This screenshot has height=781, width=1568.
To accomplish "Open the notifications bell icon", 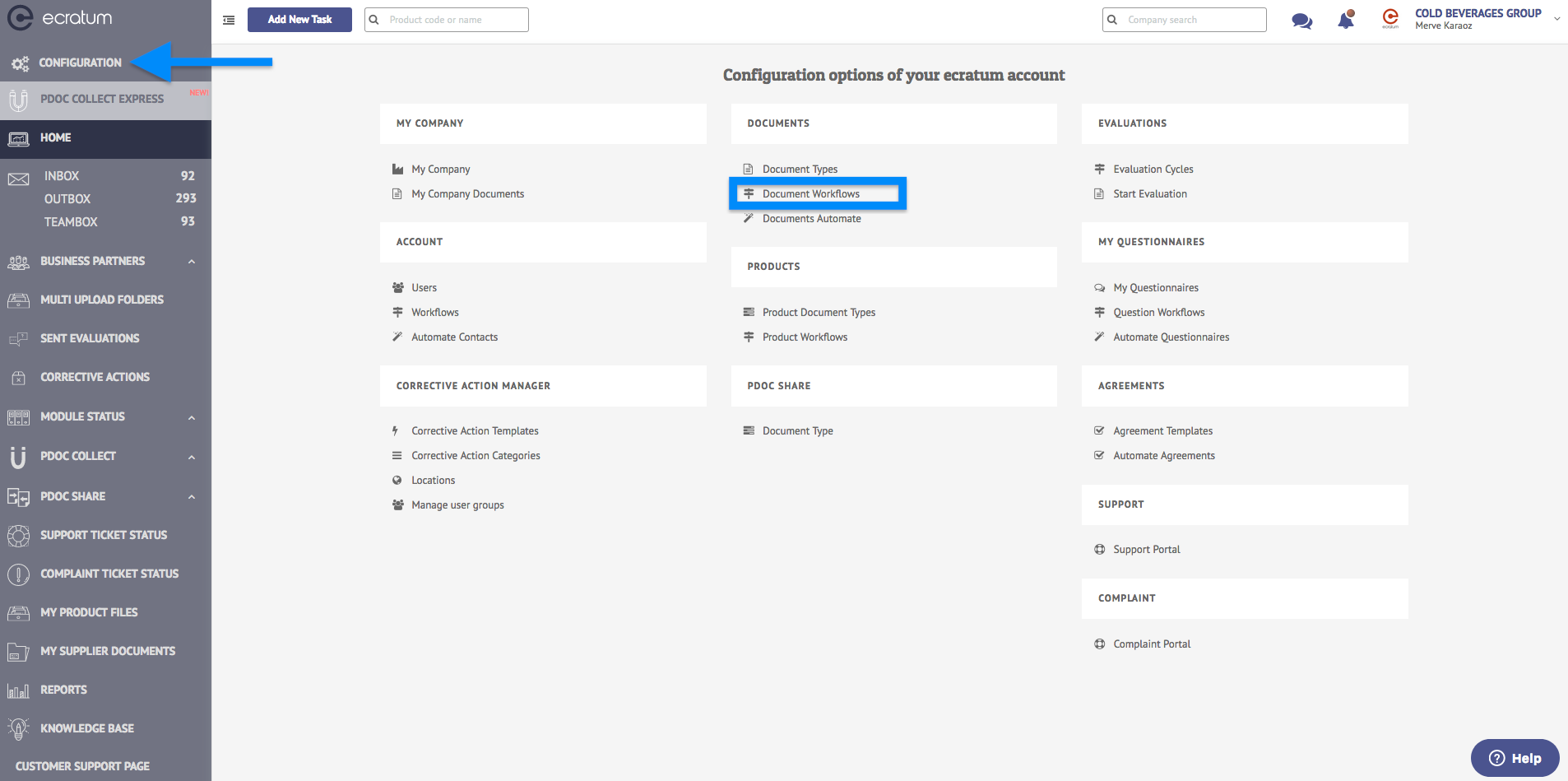I will [1346, 19].
